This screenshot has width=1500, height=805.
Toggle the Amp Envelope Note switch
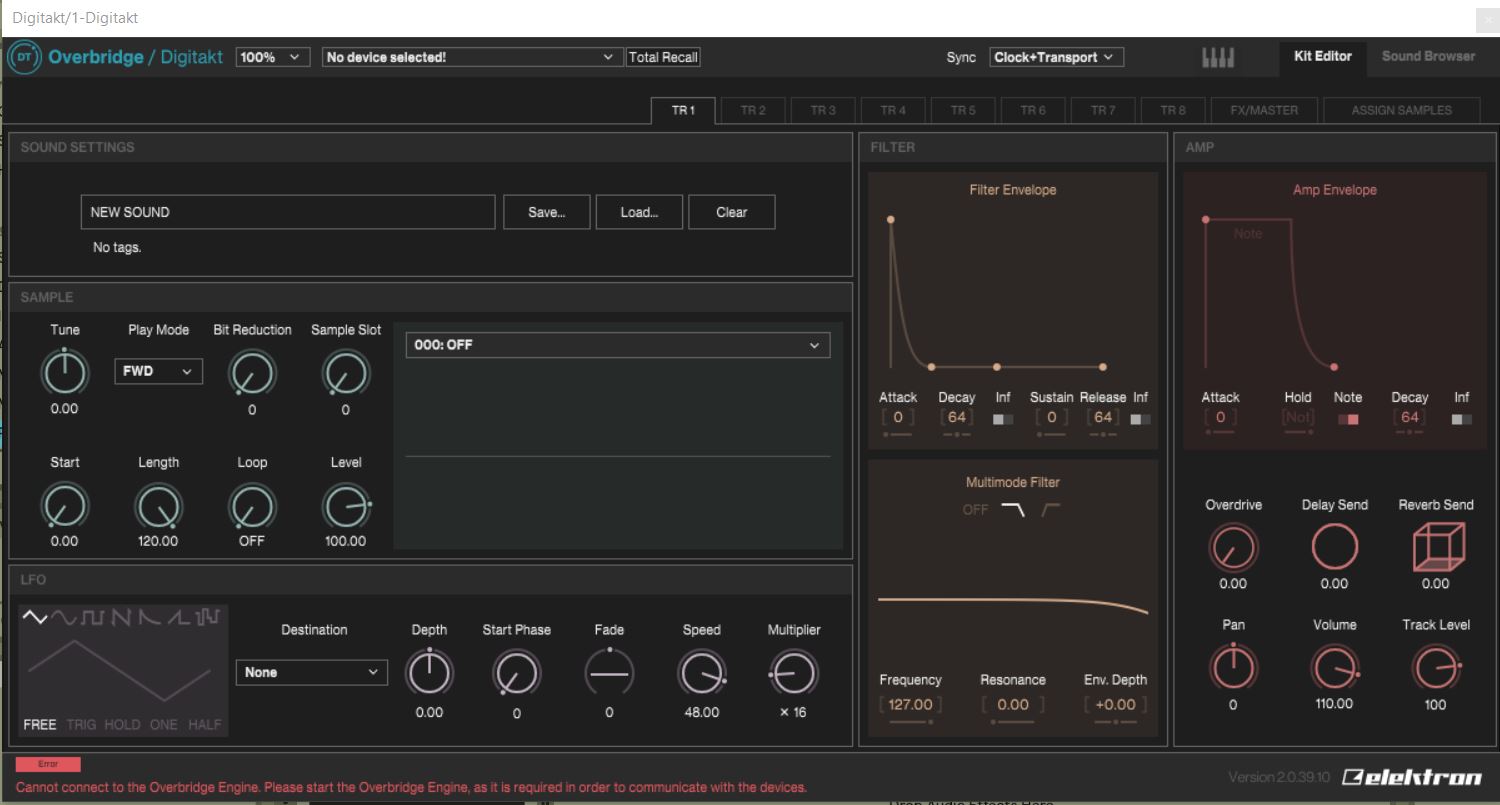(1348, 419)
